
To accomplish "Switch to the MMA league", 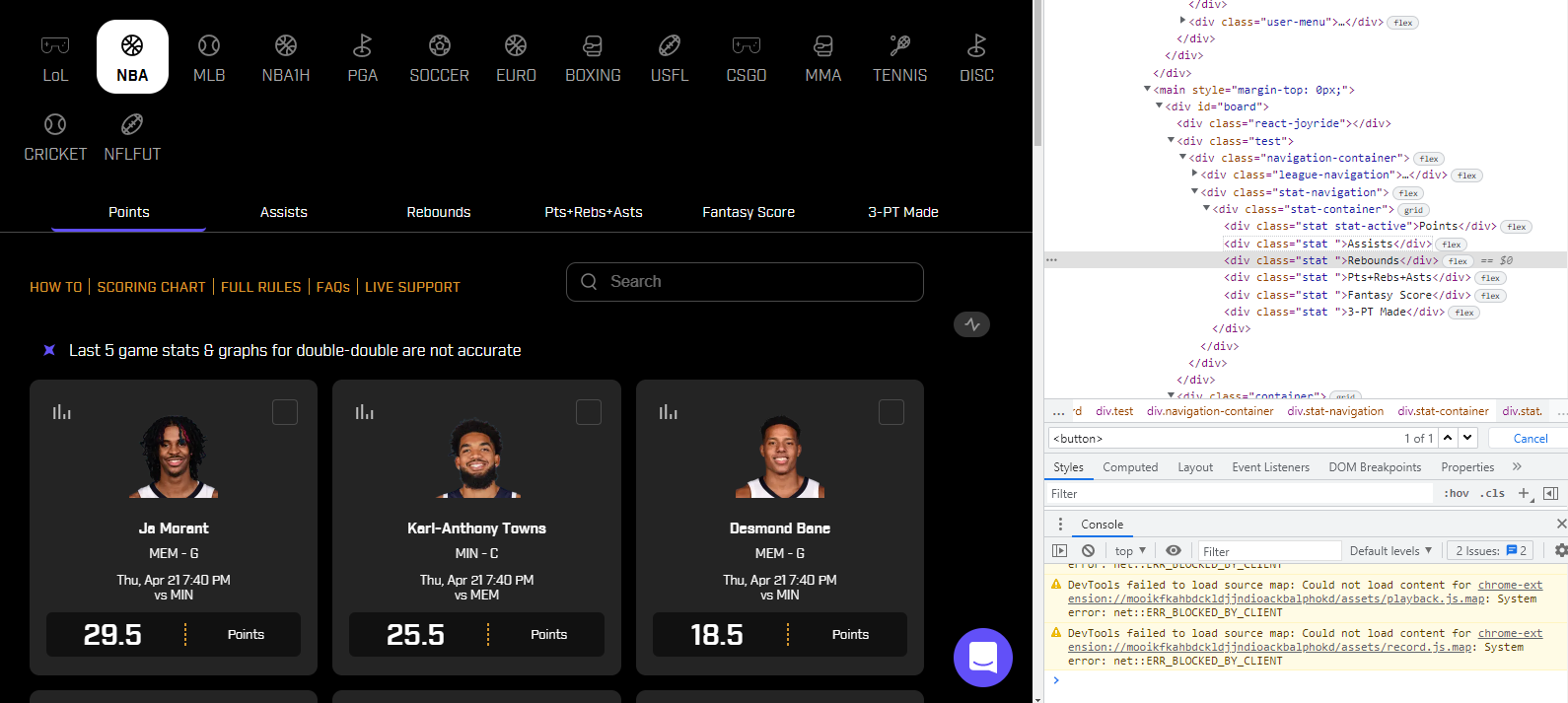I will [x=823, y=57].
